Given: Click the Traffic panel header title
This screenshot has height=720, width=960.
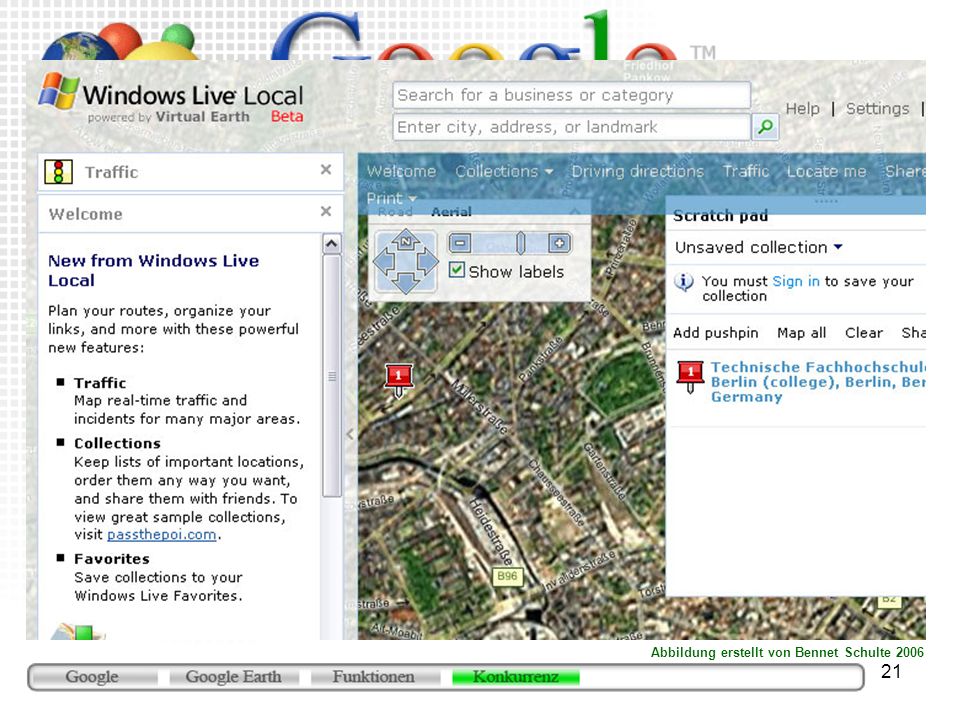Looking at the screenshot, I should click(x=111, y=172).
